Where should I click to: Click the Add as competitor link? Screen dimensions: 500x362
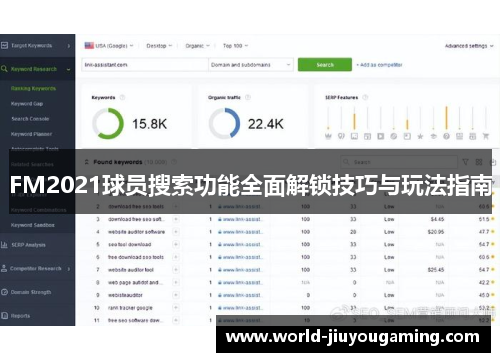pyautogui.click(x=380, y=65)
